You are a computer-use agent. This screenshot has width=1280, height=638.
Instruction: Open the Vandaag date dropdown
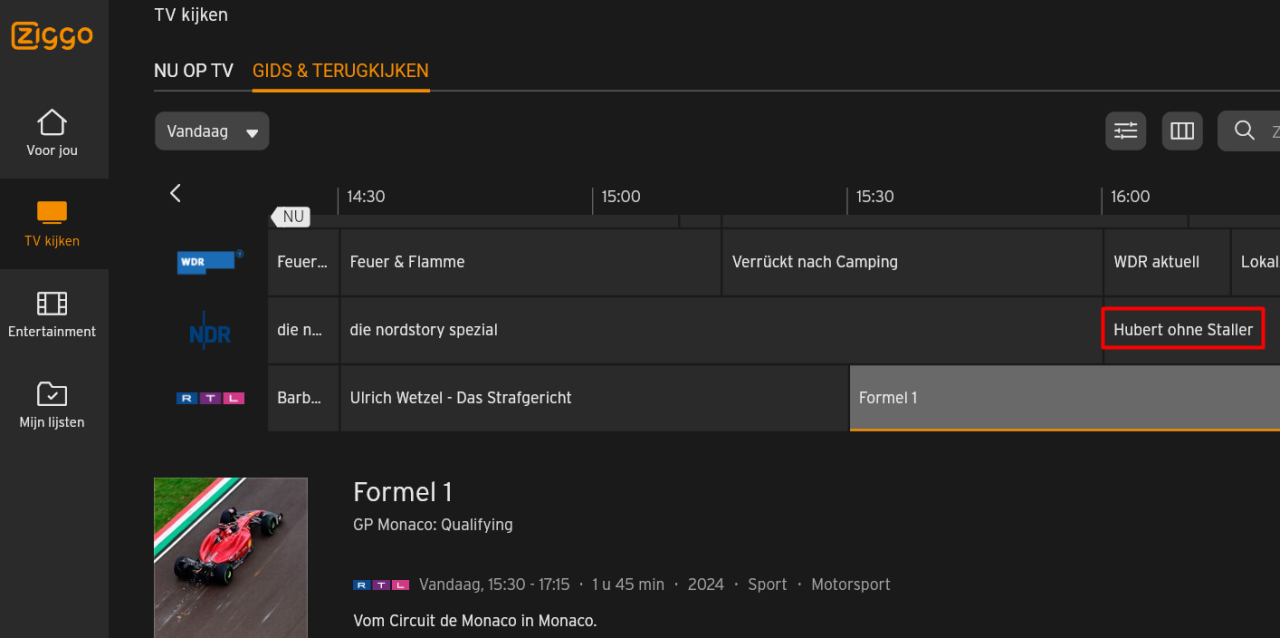211,131
